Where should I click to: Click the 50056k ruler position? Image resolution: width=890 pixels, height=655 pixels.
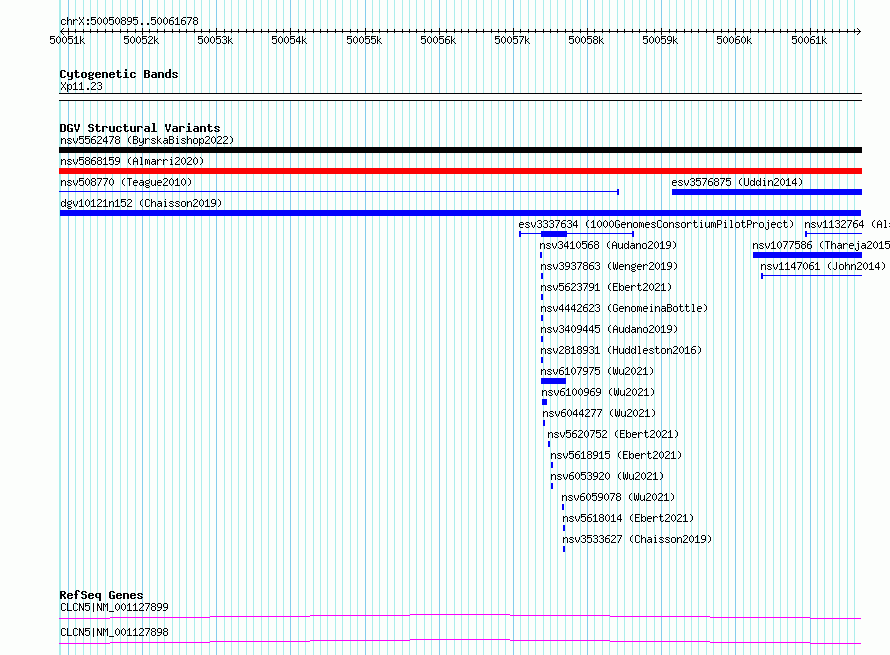[x=438, y=40]
